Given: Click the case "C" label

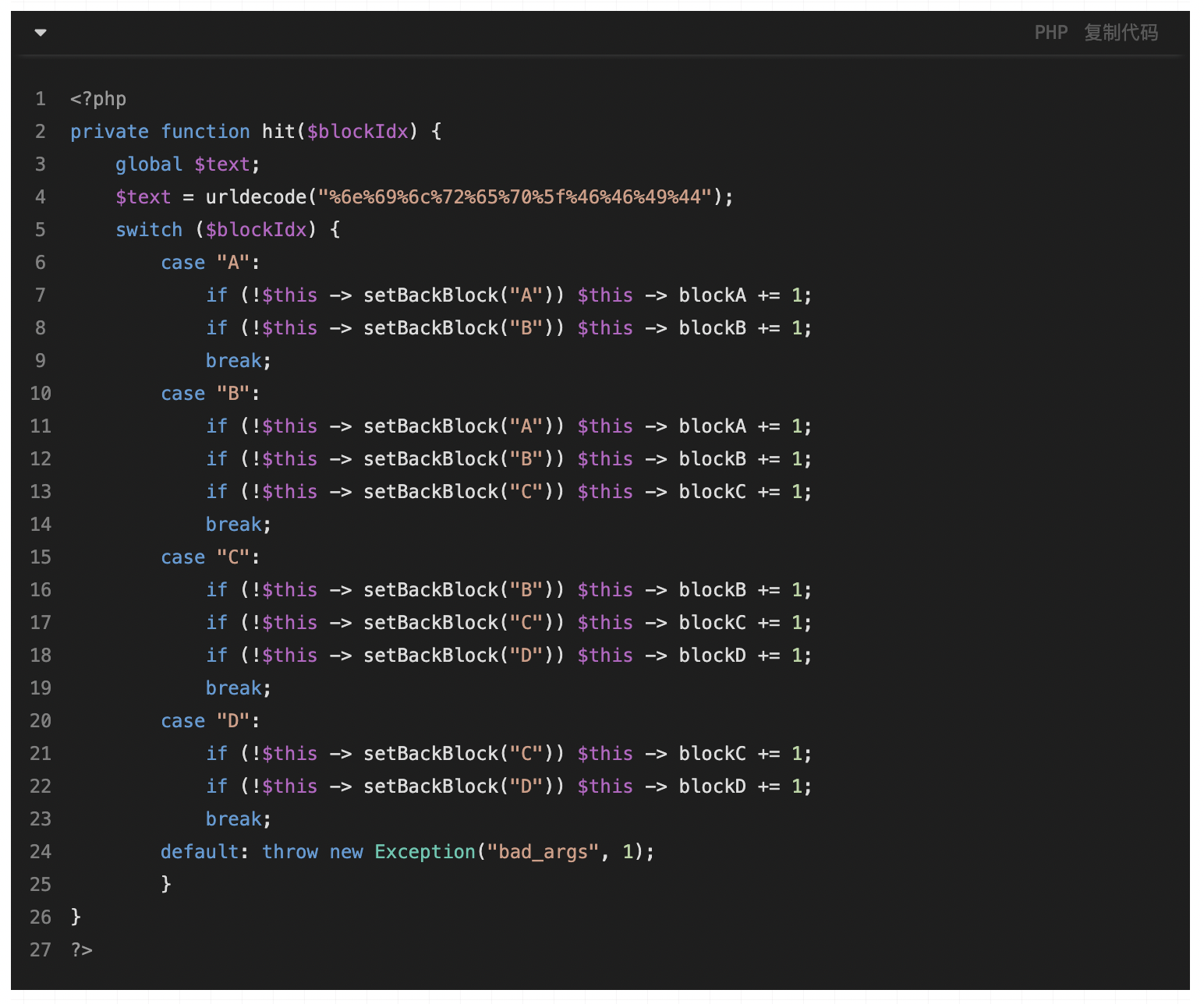Looking at the screenshot, I should (x=209, y=557).
